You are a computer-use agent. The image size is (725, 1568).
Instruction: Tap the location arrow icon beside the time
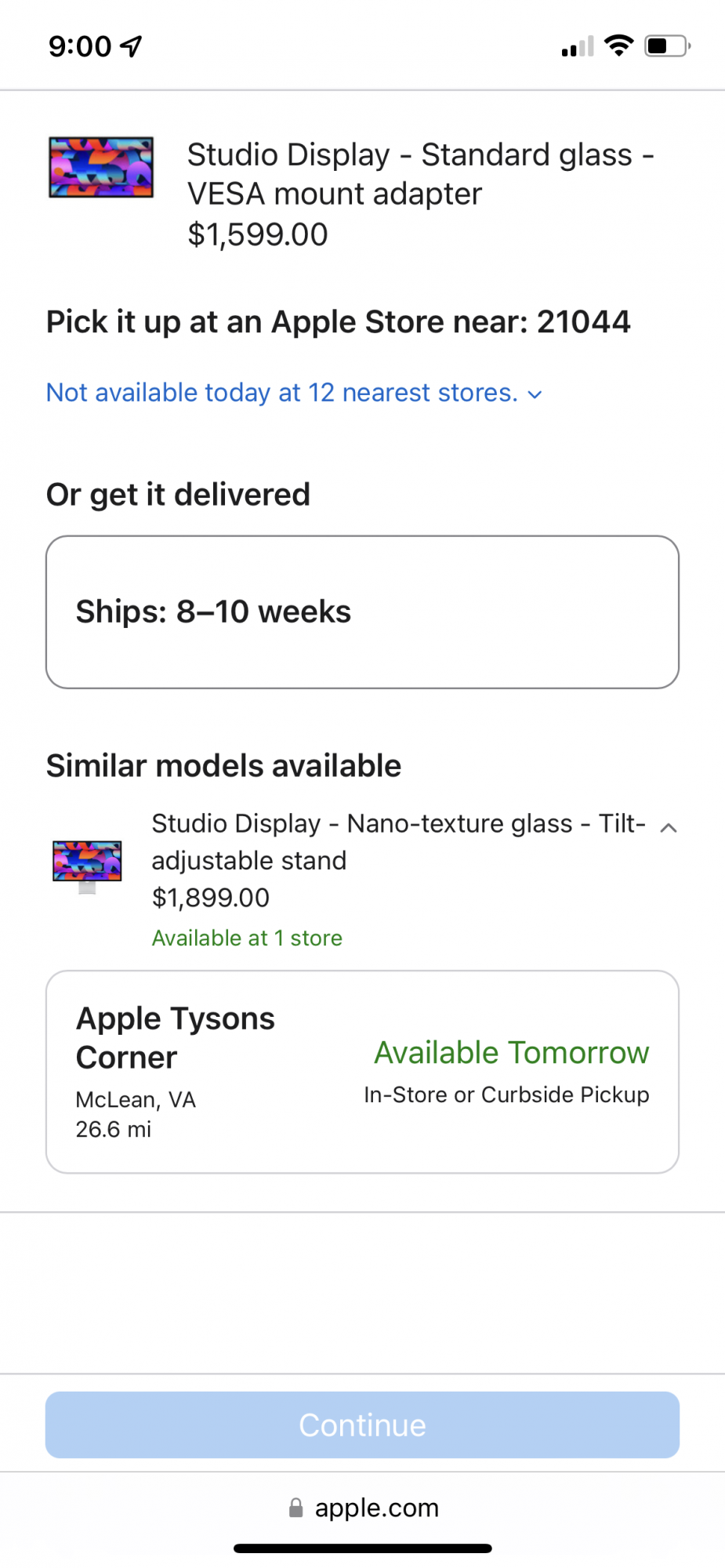[x=132, y=46]
